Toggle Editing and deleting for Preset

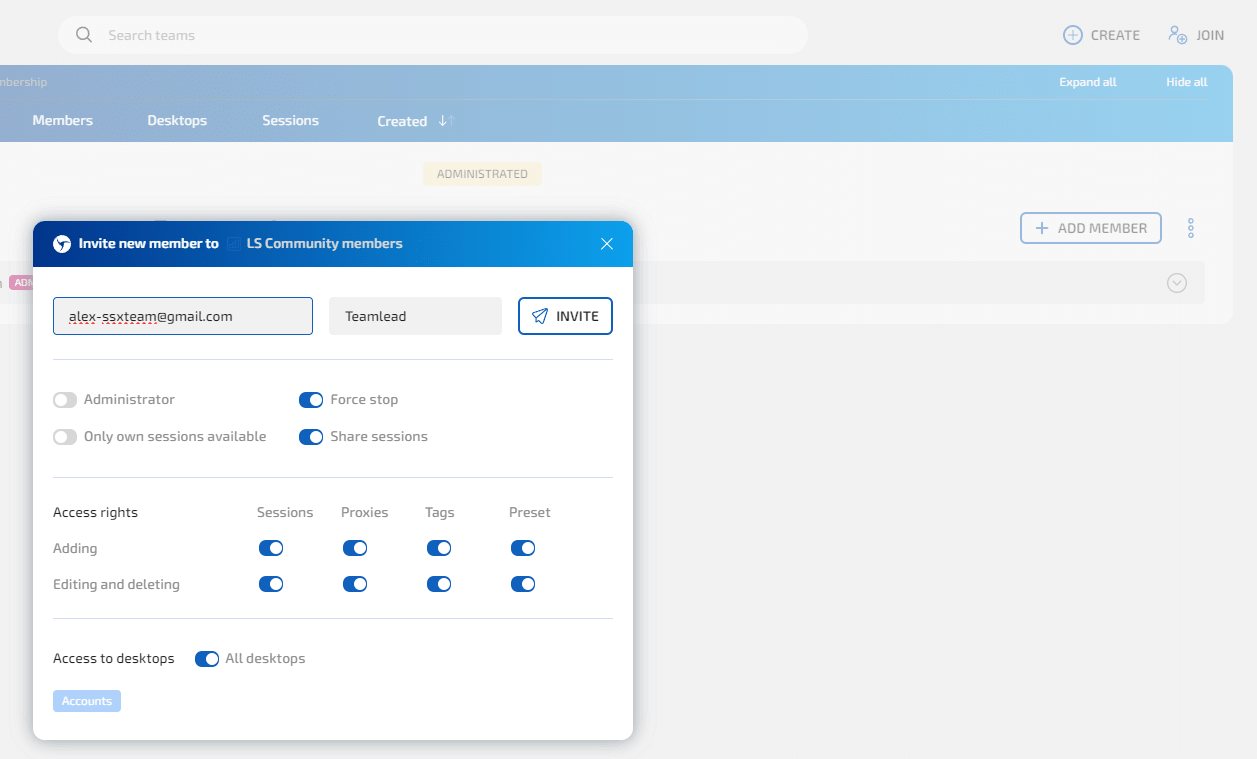(x=523, y=584)
